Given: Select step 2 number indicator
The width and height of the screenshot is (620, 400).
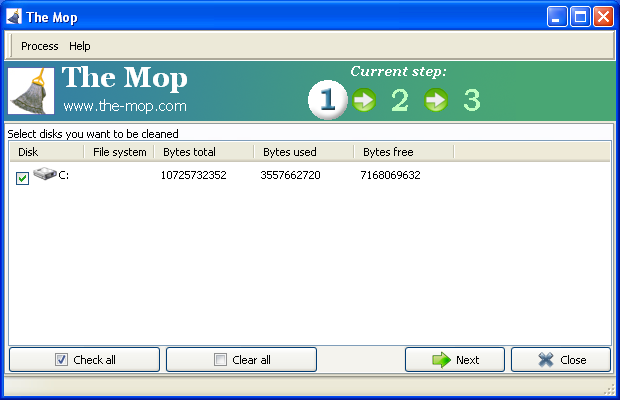Looking at the screenshot, I should [x=400, y=100].
